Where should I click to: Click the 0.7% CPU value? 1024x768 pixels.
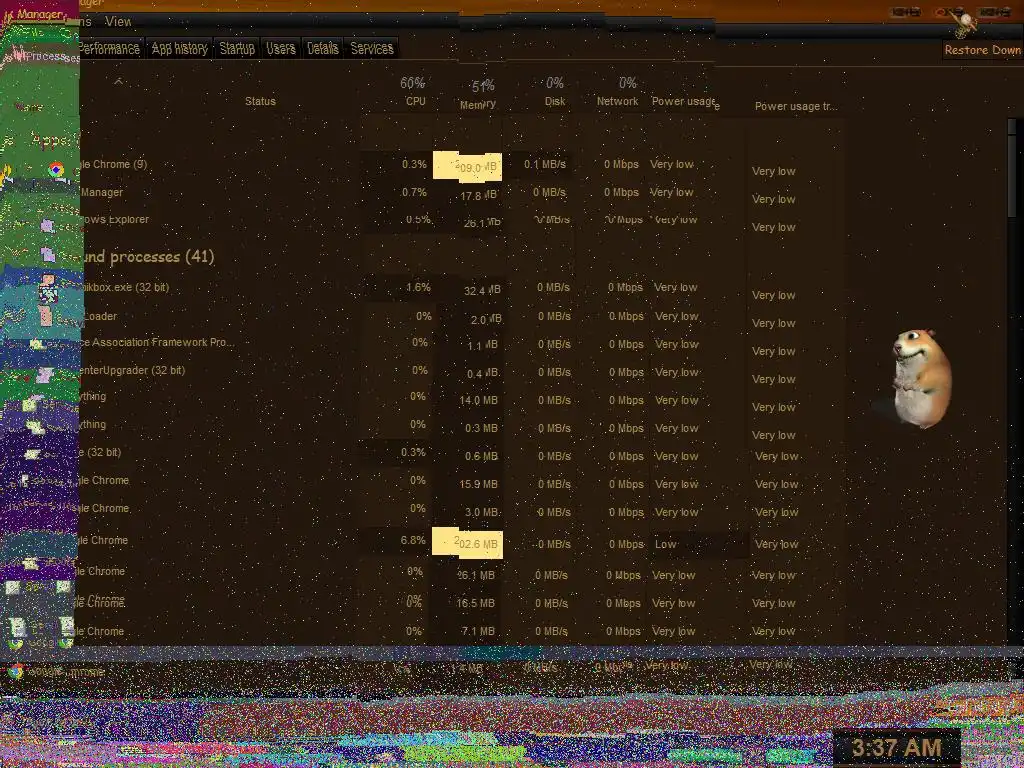click(x=414, y=193)
